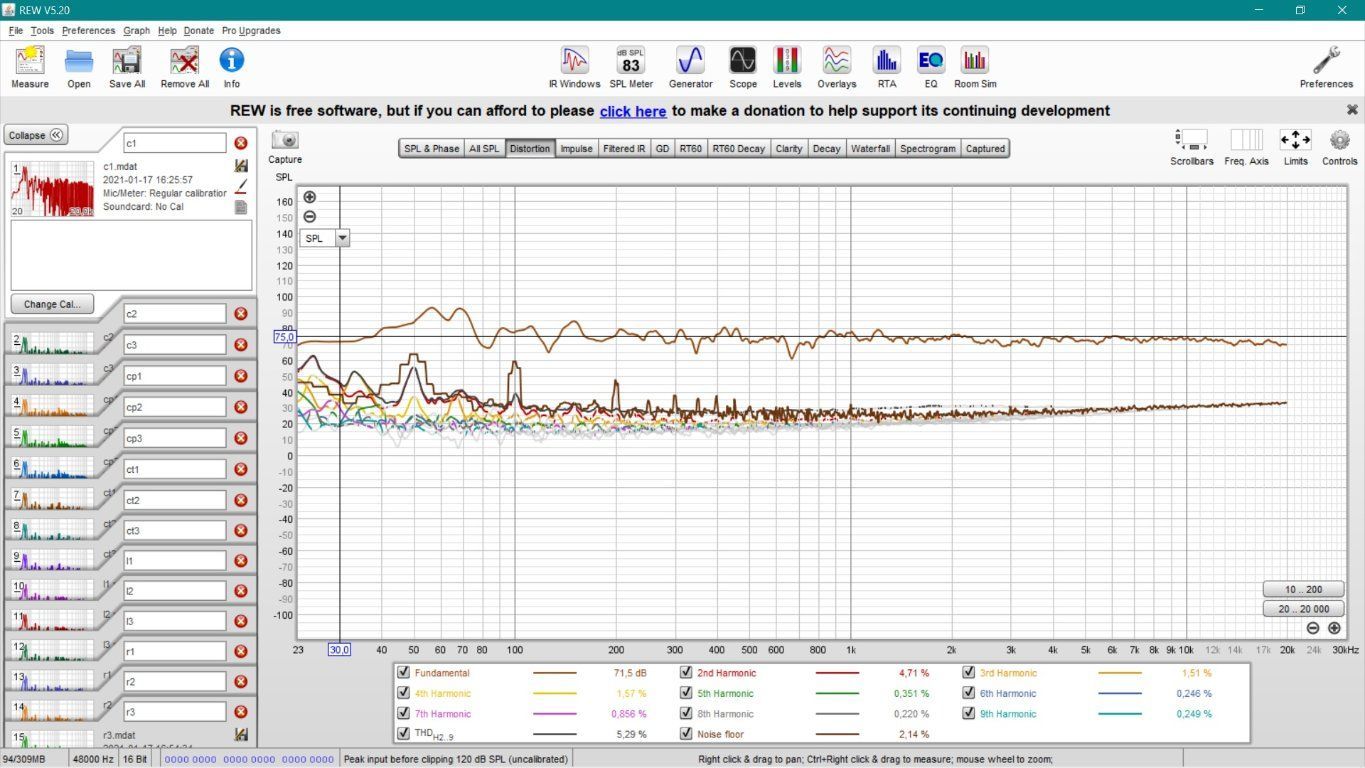
Task: Switch to the Impulse tab
Action: pos(576,148)
